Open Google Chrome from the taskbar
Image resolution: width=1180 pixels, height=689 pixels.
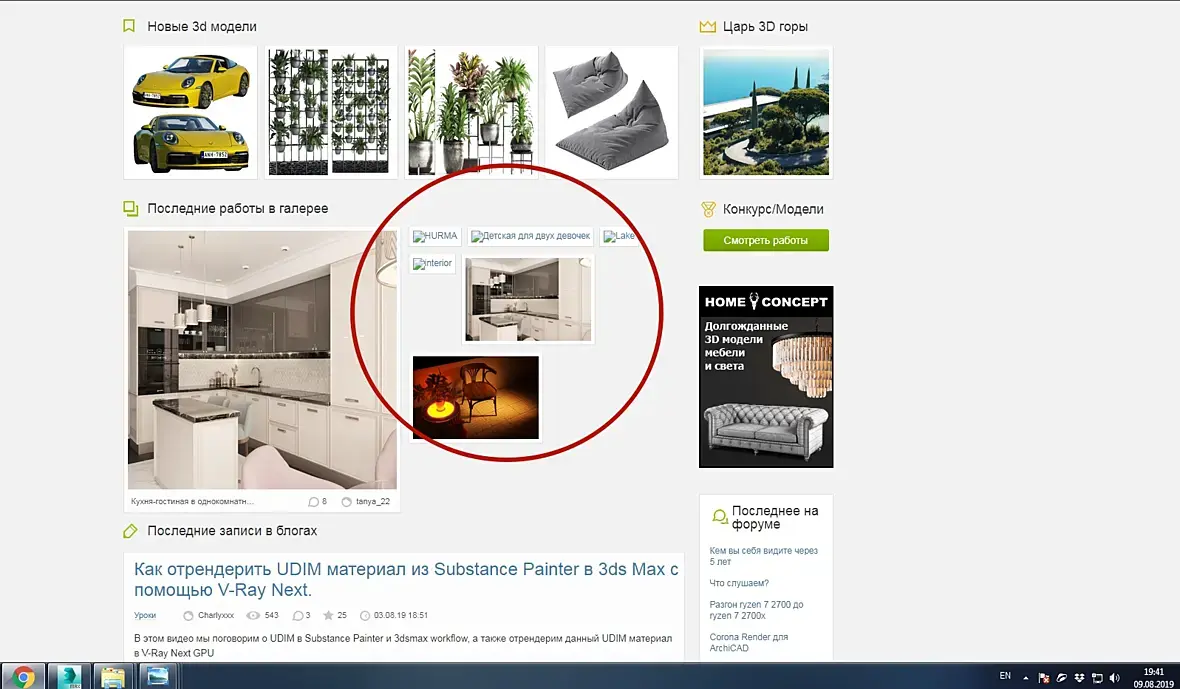coord(23,676)
